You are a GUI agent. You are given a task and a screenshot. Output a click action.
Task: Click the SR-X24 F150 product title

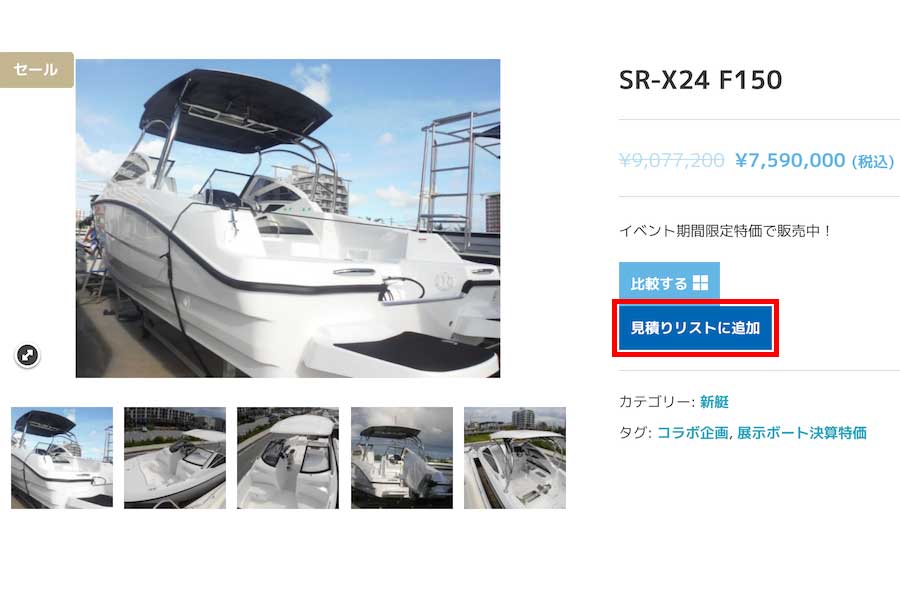(x=700, y=80)
